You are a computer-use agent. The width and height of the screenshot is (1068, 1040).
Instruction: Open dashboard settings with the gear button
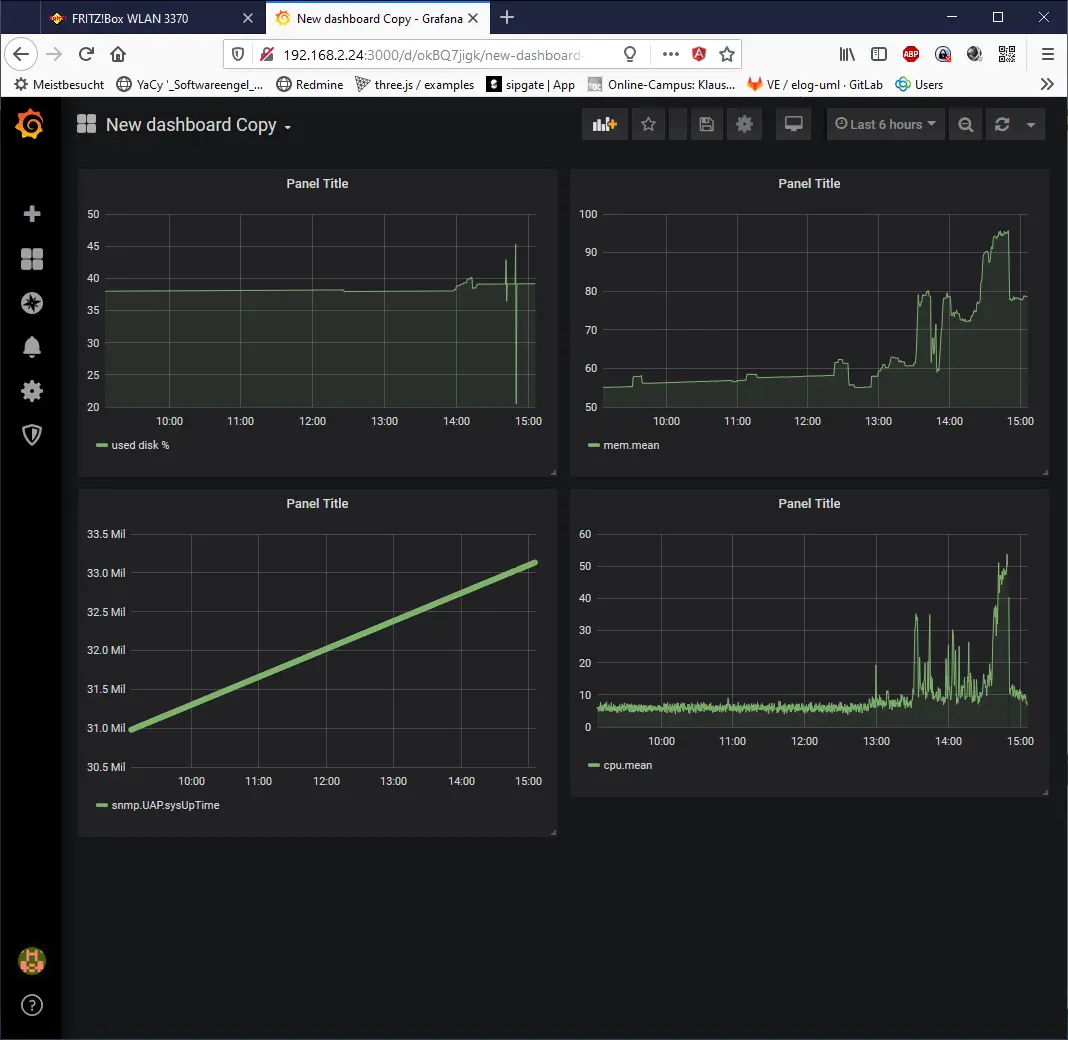coord(744,124)
